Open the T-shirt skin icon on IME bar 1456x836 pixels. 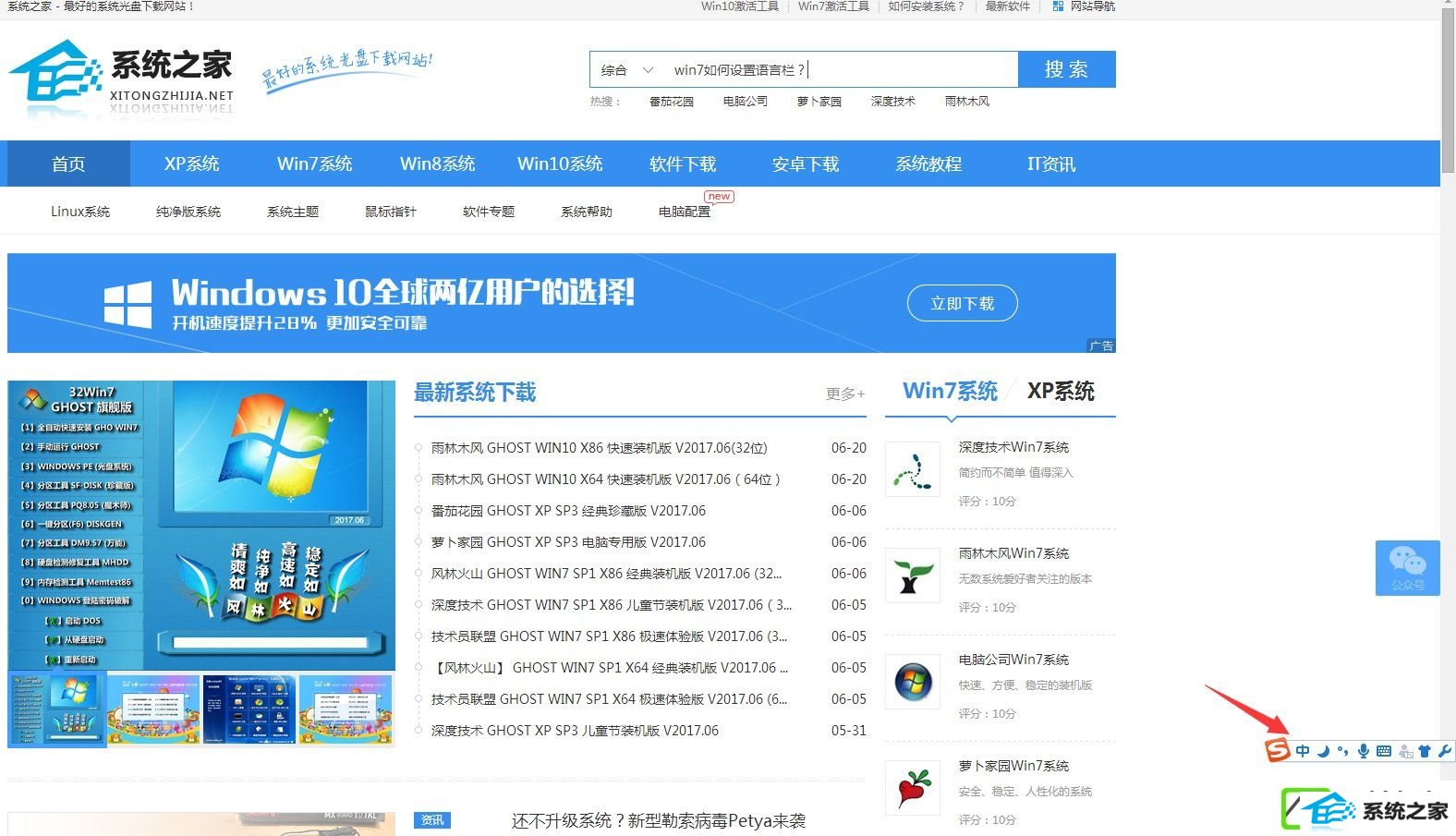(1425, 751)
